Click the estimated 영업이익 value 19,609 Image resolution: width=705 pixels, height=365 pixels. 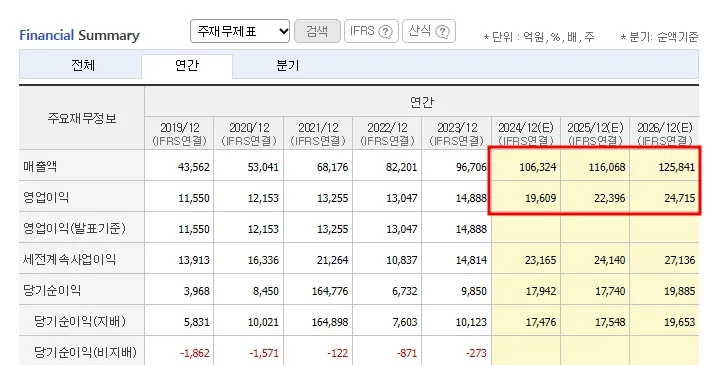point(541,198)
